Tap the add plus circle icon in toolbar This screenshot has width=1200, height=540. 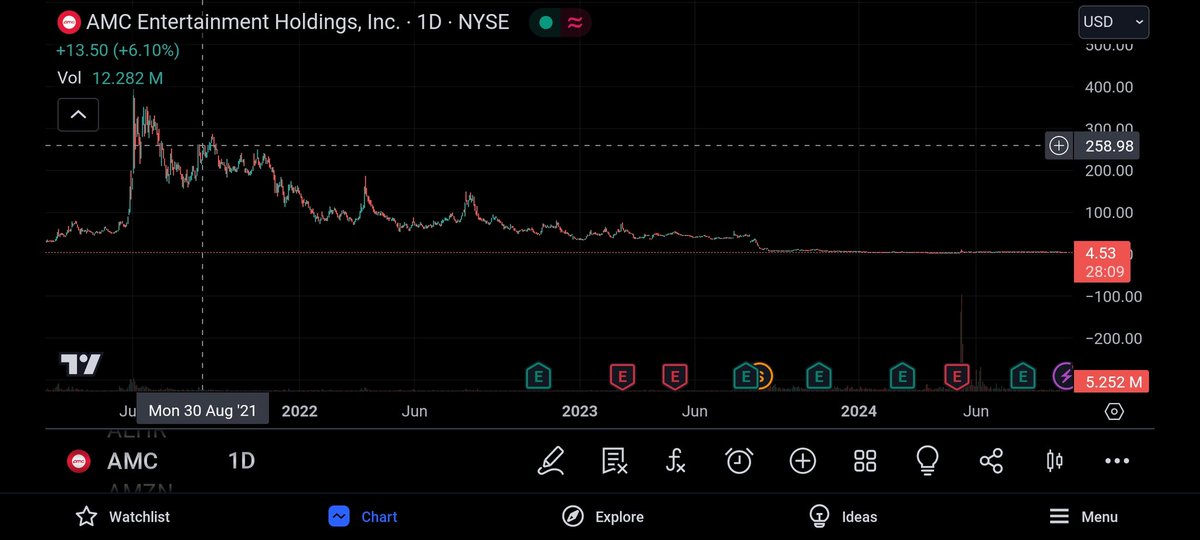coord(802,460)
